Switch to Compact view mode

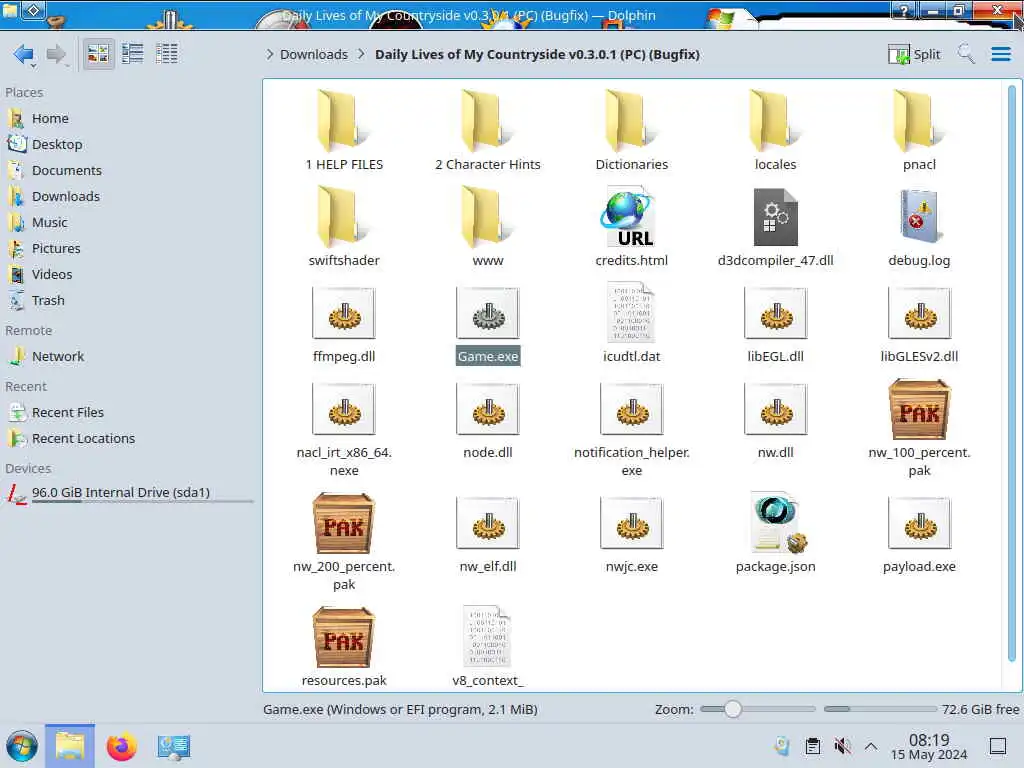click(133, 54)
